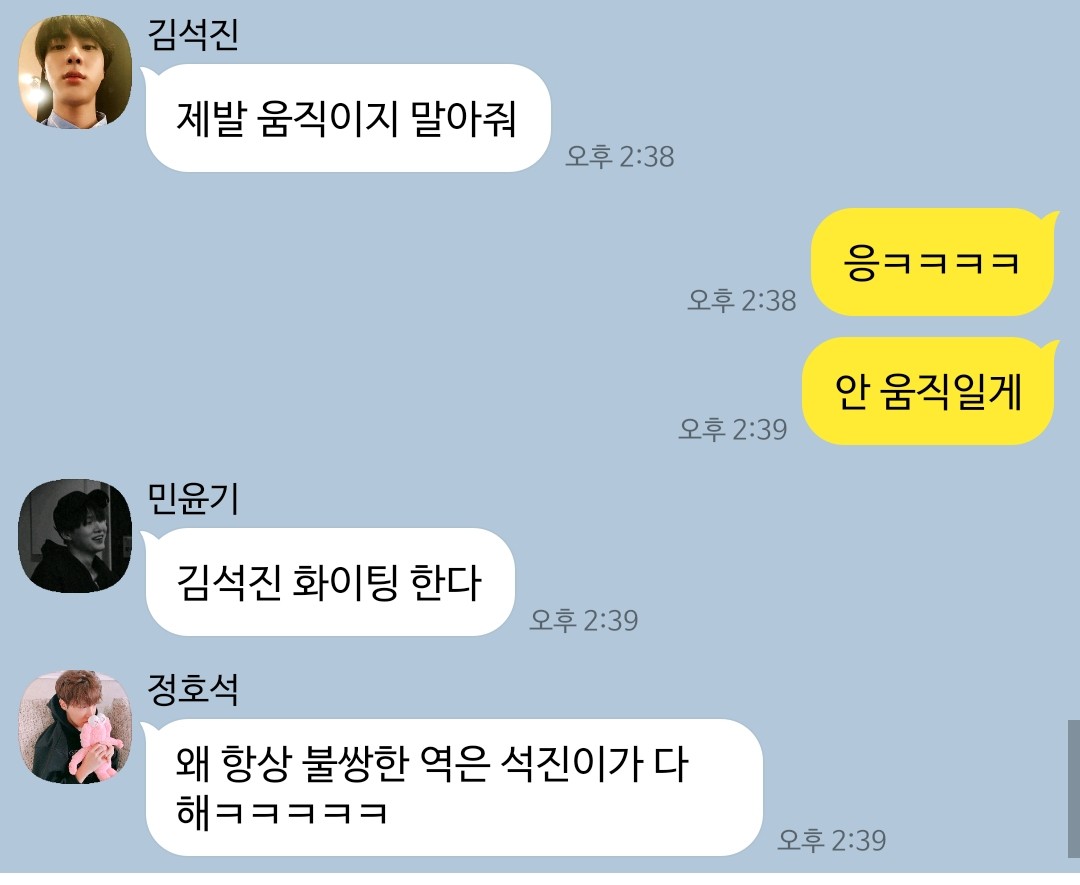Click the 오후 2:39 timestamp beside 민윤기's message

click(x=584, y=620)
